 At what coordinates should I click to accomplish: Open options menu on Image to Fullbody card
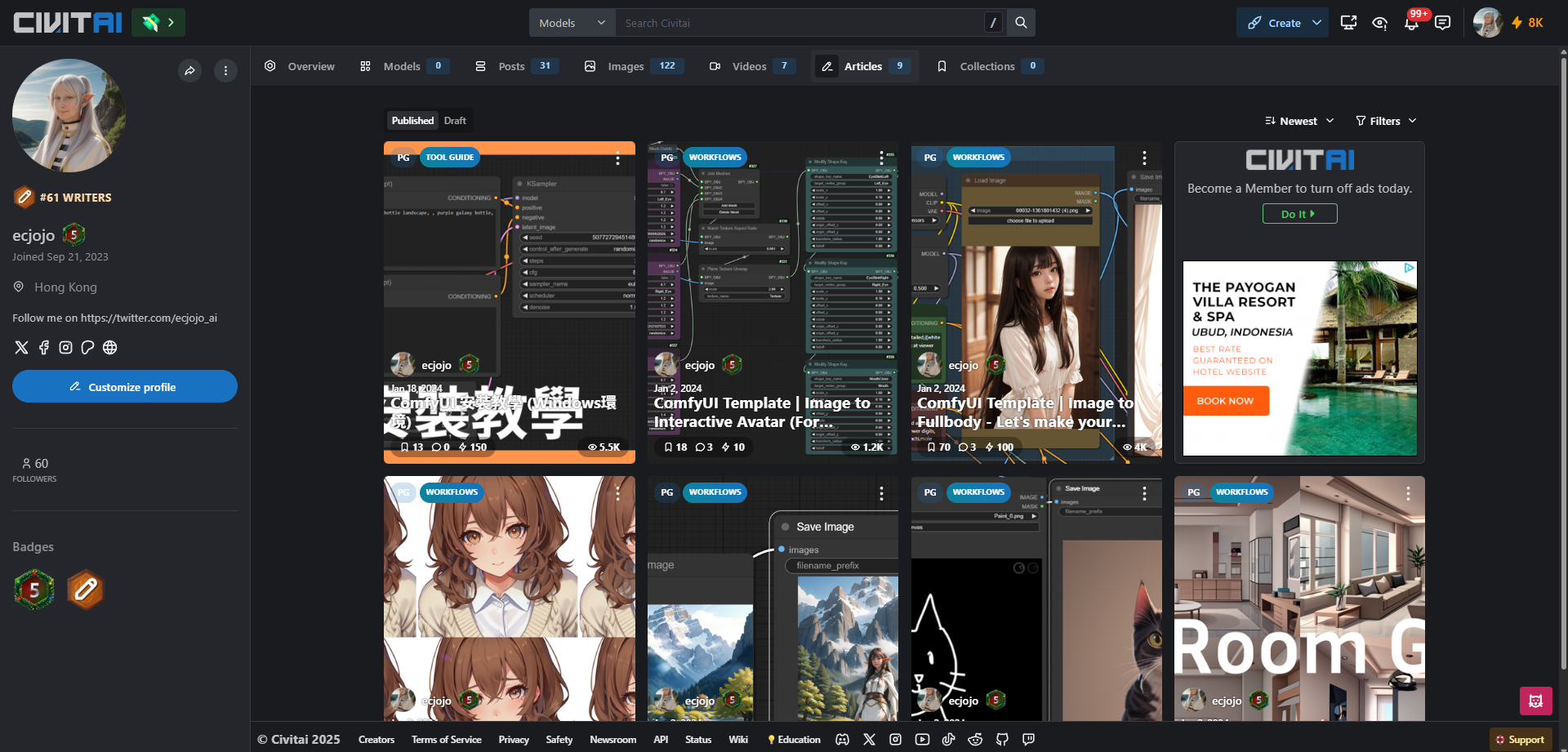[1144, 158]
